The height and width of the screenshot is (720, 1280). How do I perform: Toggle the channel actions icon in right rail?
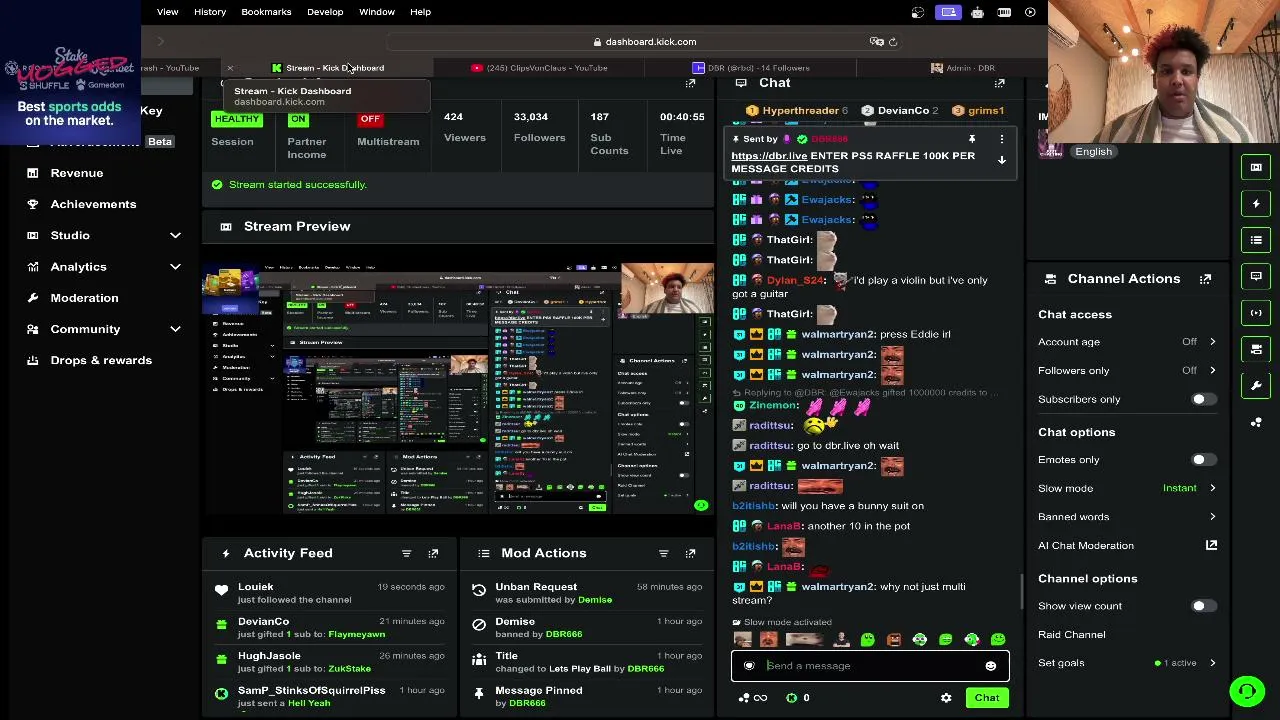1256,349
